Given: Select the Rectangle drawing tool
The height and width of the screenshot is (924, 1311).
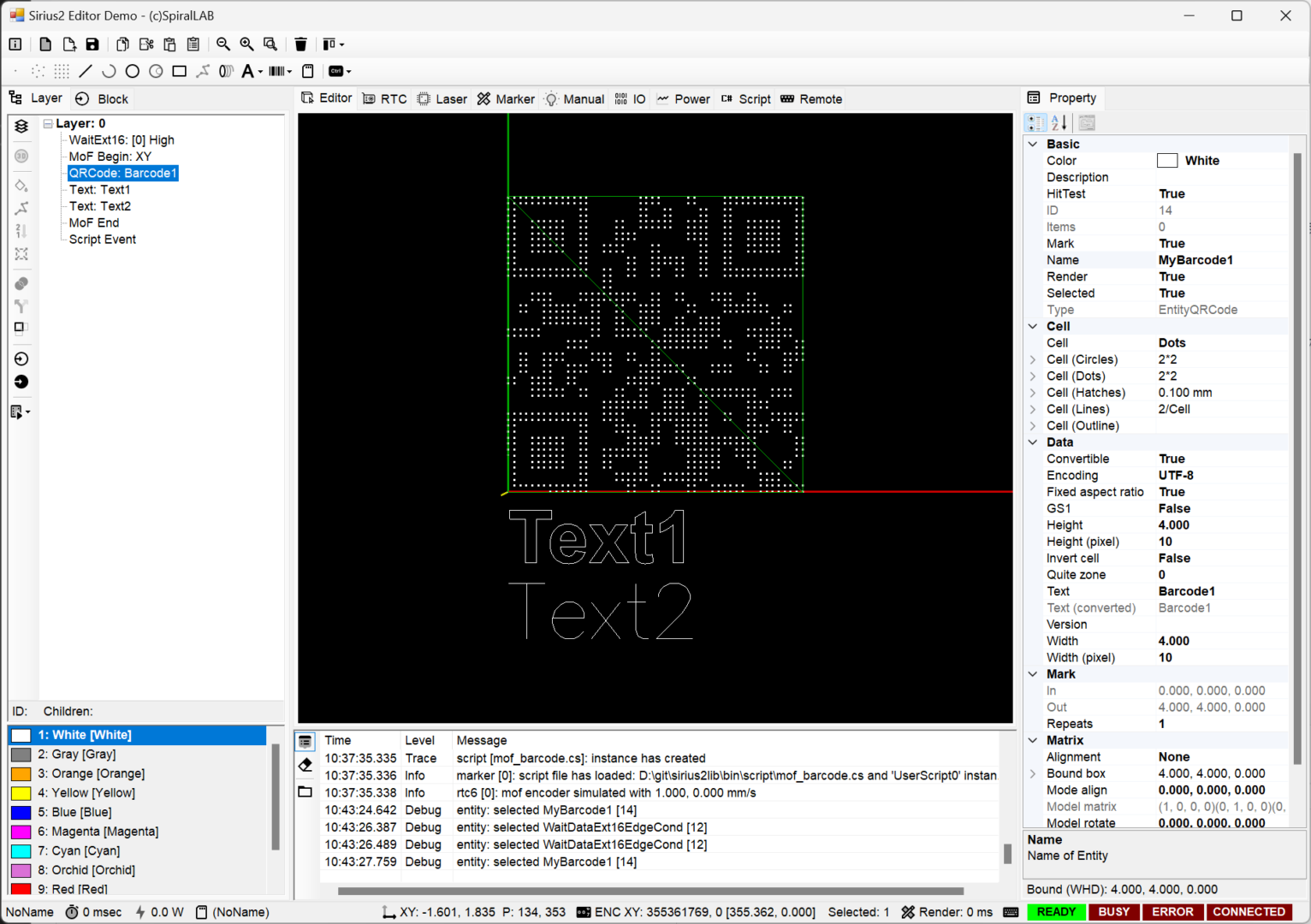Looking at the screenshot, I should (x=179, y=71).
